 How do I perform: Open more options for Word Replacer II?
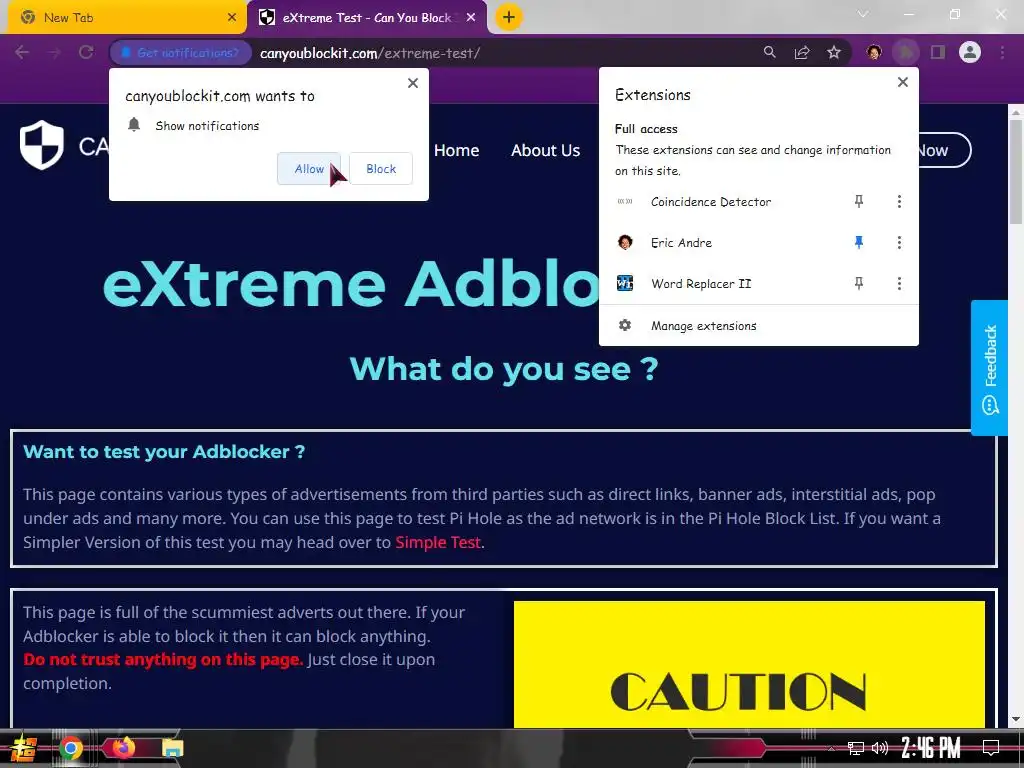pyautogui.click(x=899, y=283)
